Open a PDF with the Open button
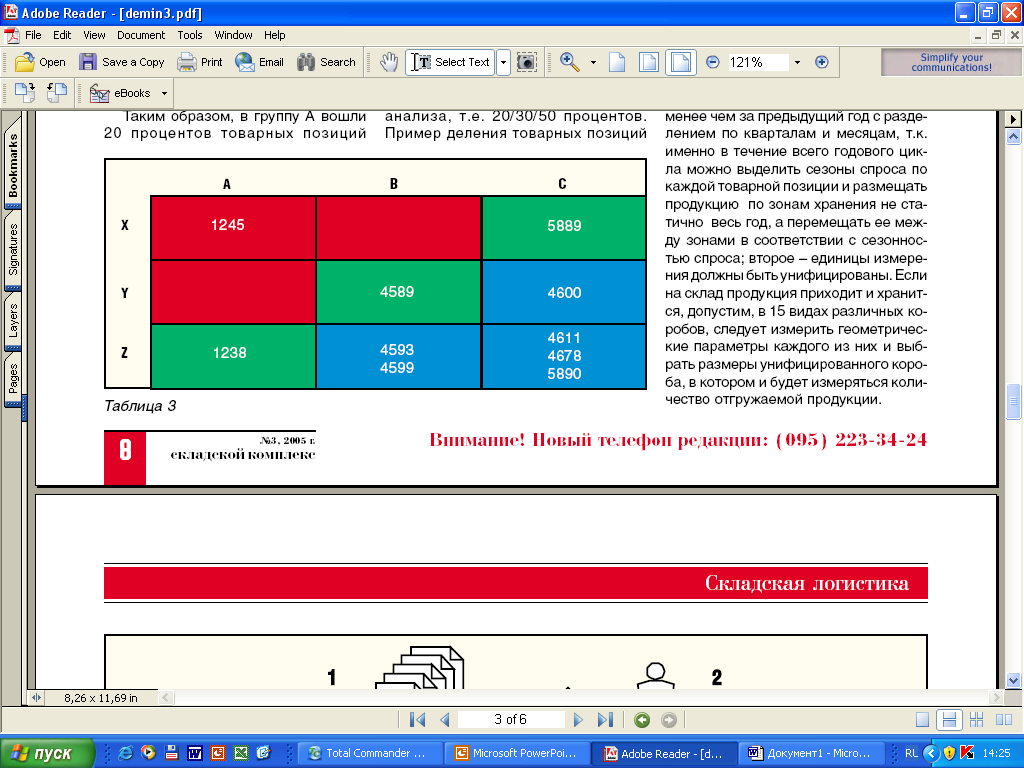 click(x=40, y=62)
